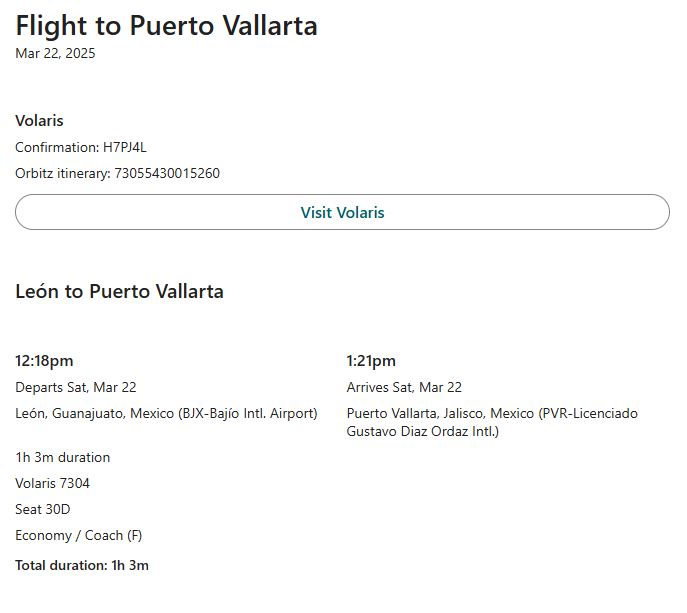Image resolution: width=687 pixels, height=613 pixels.
Task: Click the bold Total duration line
Action: pos(82,565)
